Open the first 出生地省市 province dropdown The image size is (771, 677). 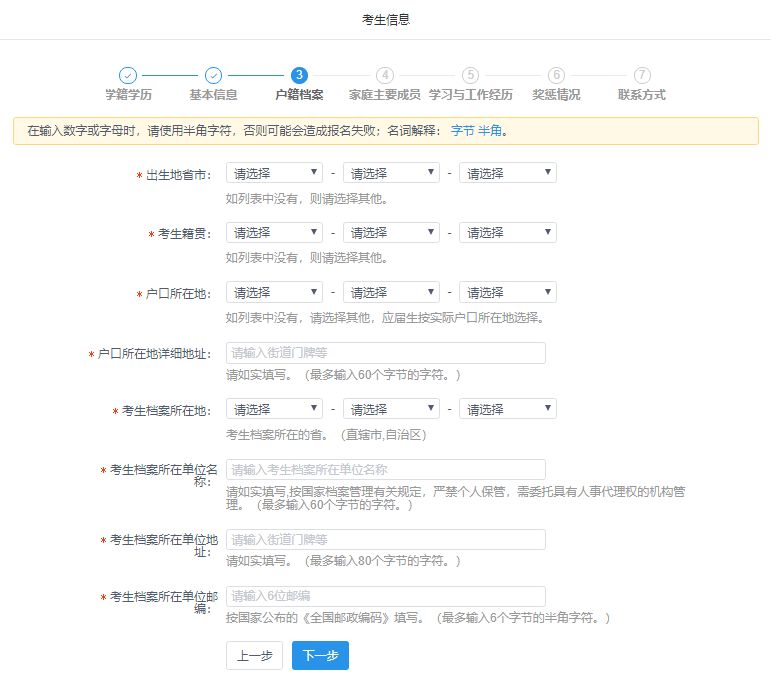(x=274, y=173)
